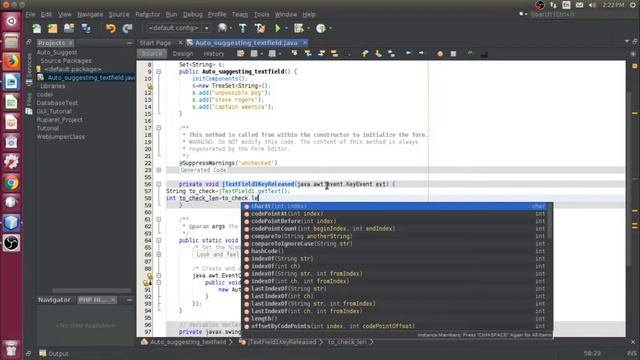Click the Ubuntu dash home icon
The height and width of the screenshot is (360, 640).
tap(11, 21)
